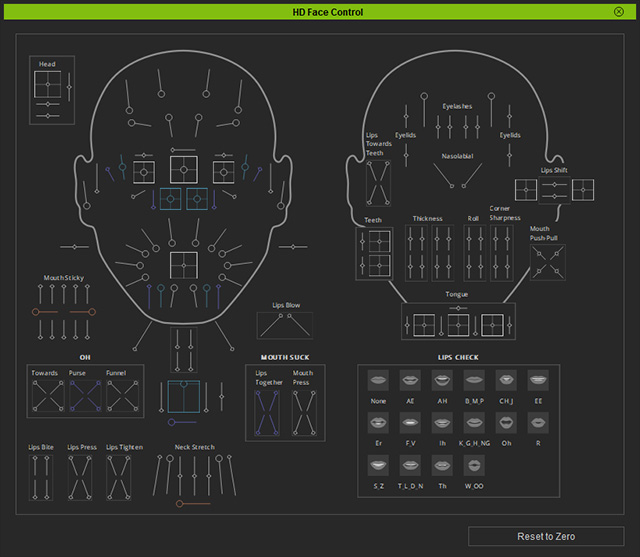Pick the F_V lip shape thumbnail
This screenshot has height=557, width=640.
pyautogui.click(x=410, y=423)
